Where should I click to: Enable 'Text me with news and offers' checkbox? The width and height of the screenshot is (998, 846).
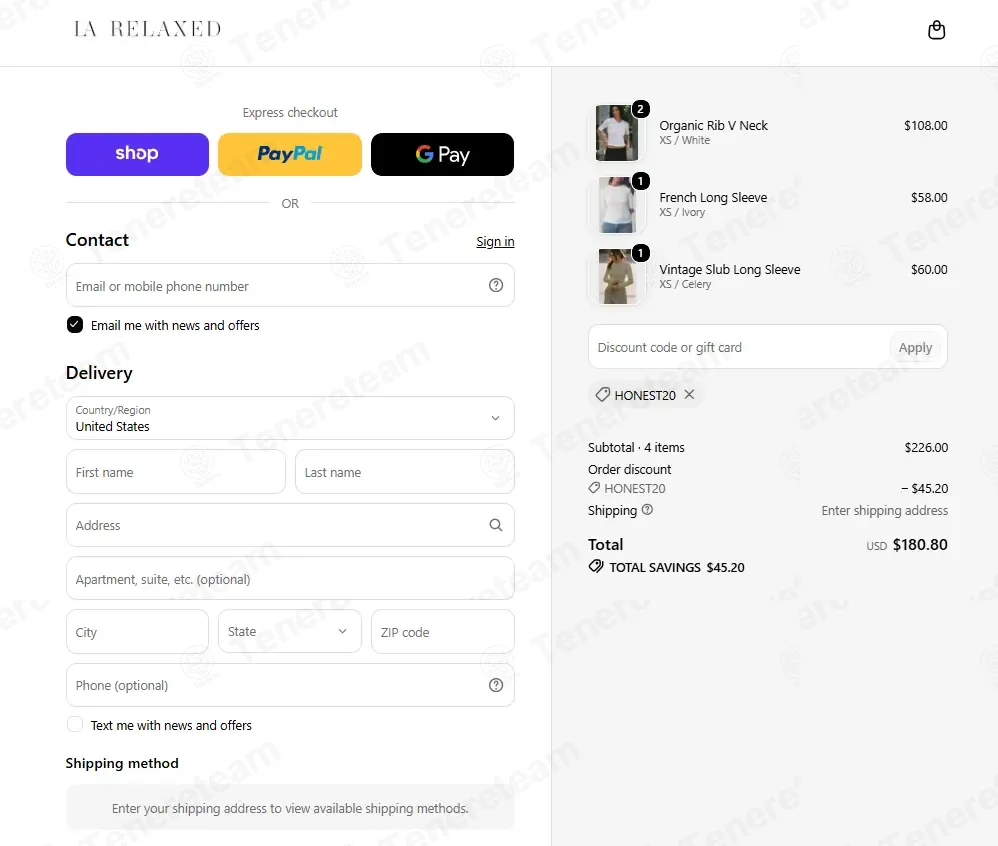[x=74, y=724]
